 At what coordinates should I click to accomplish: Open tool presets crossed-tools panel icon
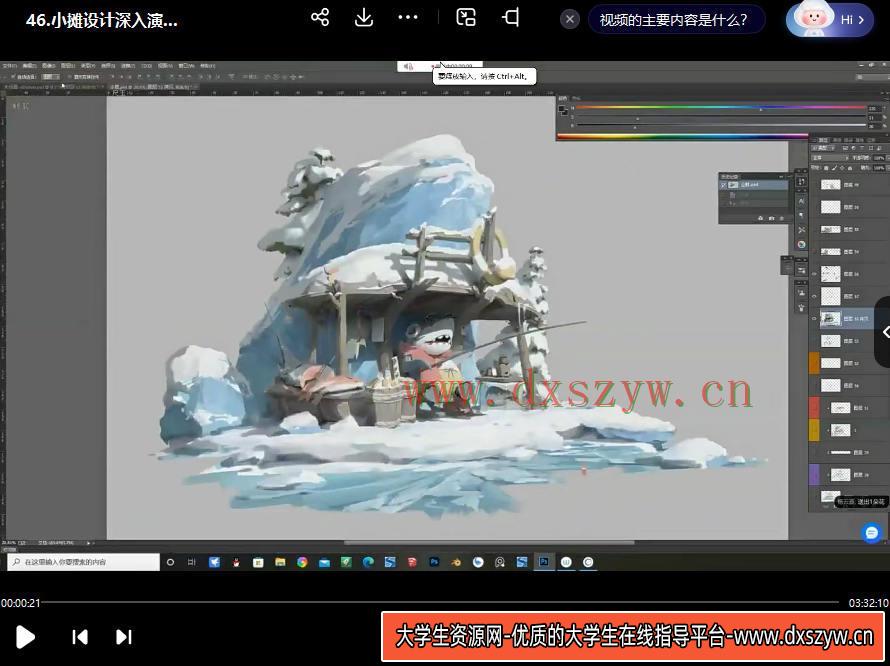coord(801,230)
